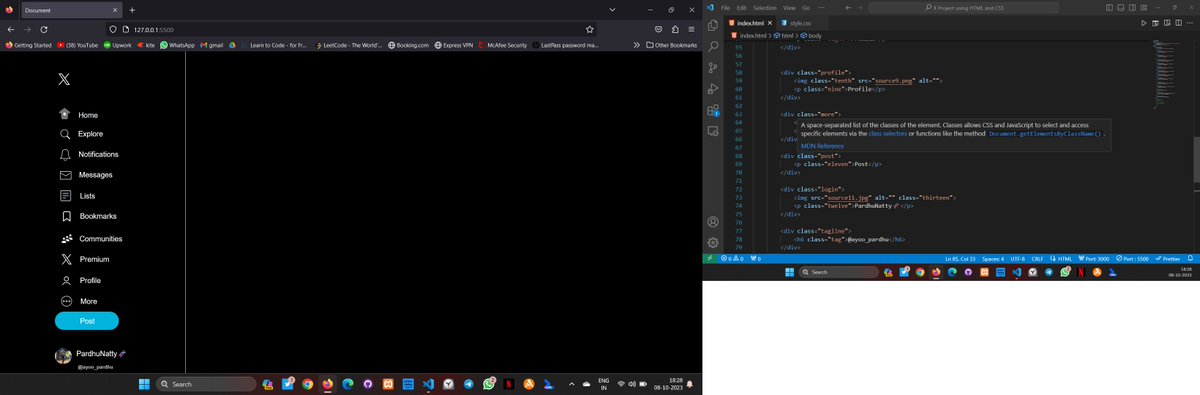Open the Source Control view in VS Code
This screenshot has height=395, width=1200.
point(713,67)
